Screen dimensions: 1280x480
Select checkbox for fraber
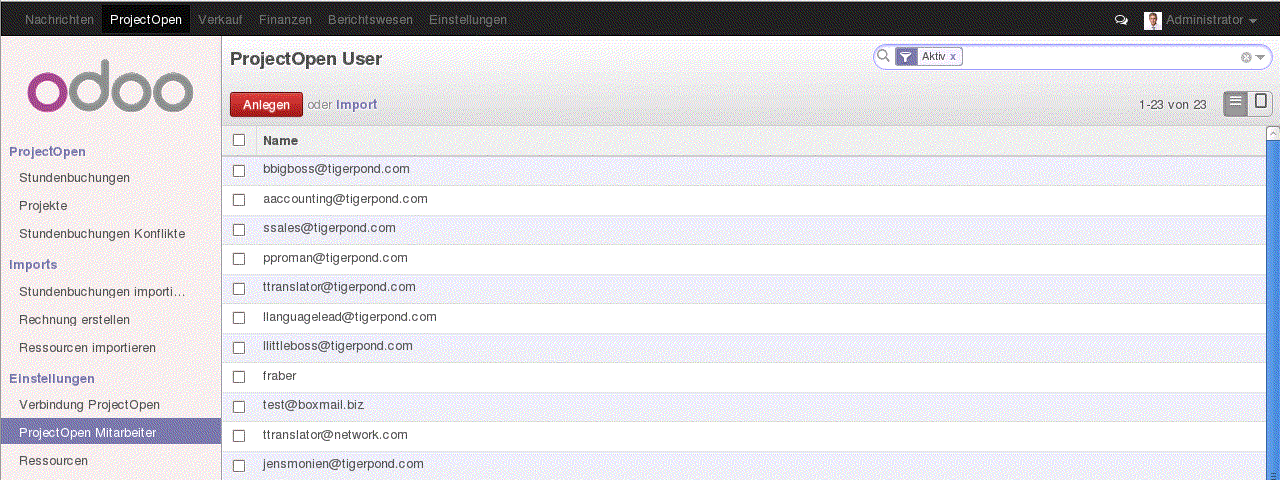239,377
